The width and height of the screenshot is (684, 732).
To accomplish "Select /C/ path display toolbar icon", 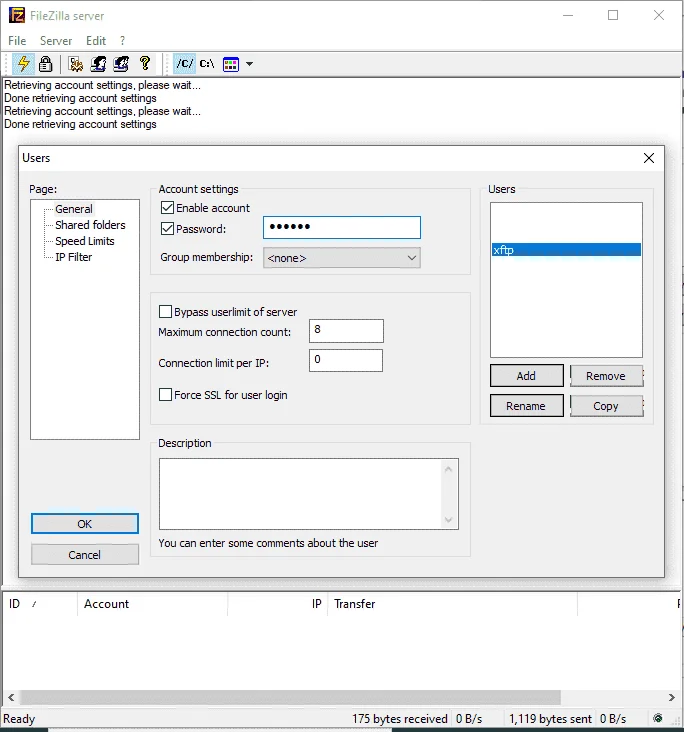I will (184, 63).
